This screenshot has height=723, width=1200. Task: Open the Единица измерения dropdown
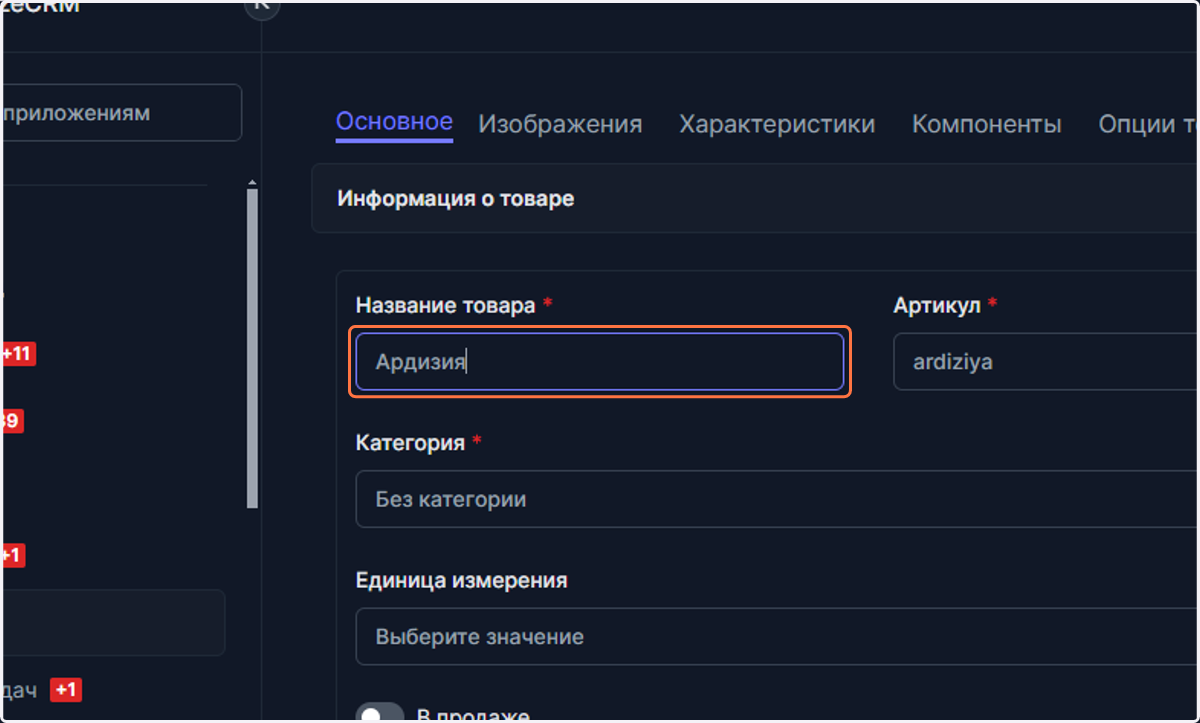(777, 637)
